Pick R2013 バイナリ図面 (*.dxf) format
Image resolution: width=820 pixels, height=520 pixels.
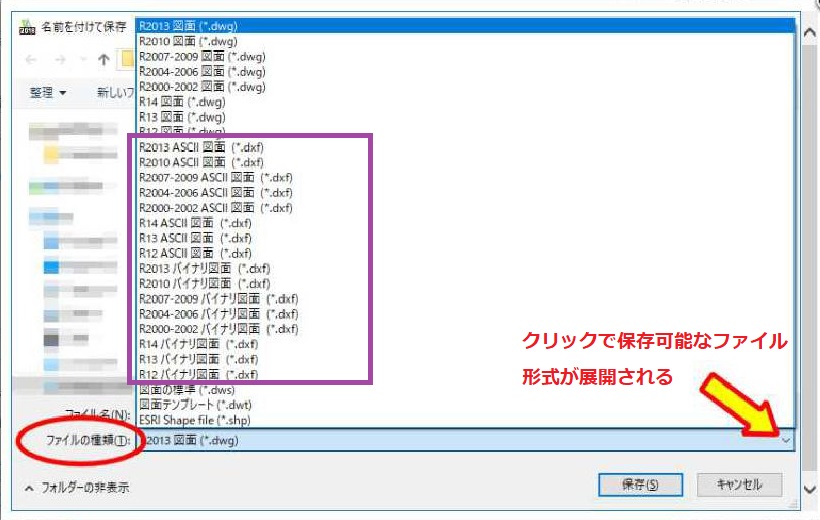[x=205, y=268]
